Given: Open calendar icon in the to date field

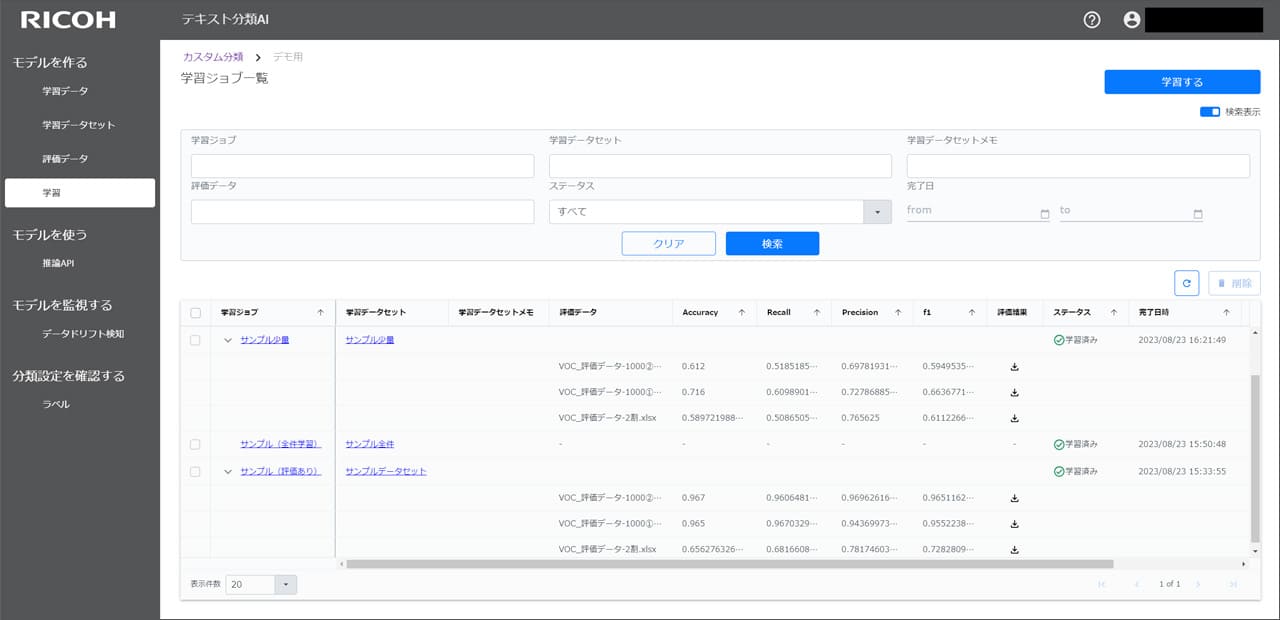Looking at the screenshot, I should [x=1198, y=214].
